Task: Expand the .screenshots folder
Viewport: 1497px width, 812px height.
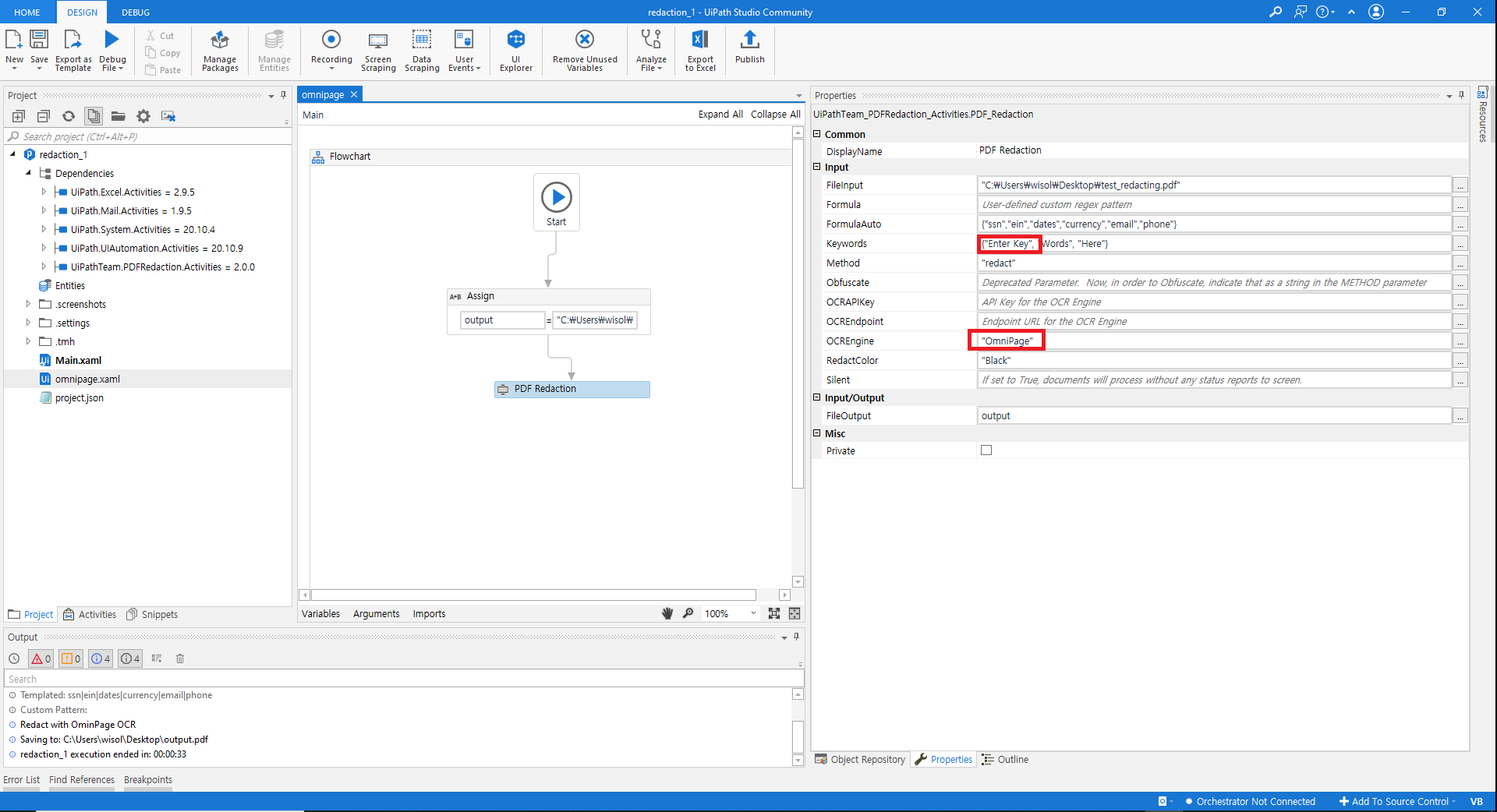Action: click(29, 304)
